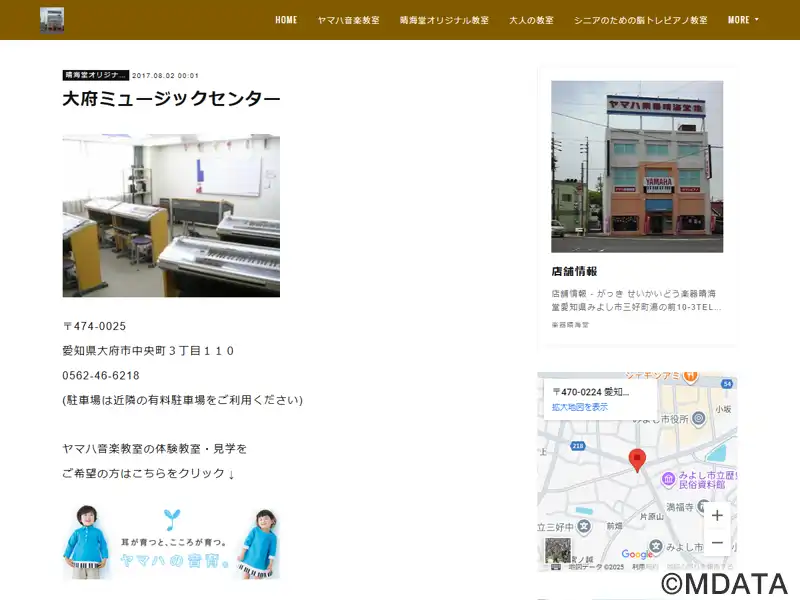Click the 満福寺 temple marker
This screenshot has width=800, height=600.
[x=703, y=508]
